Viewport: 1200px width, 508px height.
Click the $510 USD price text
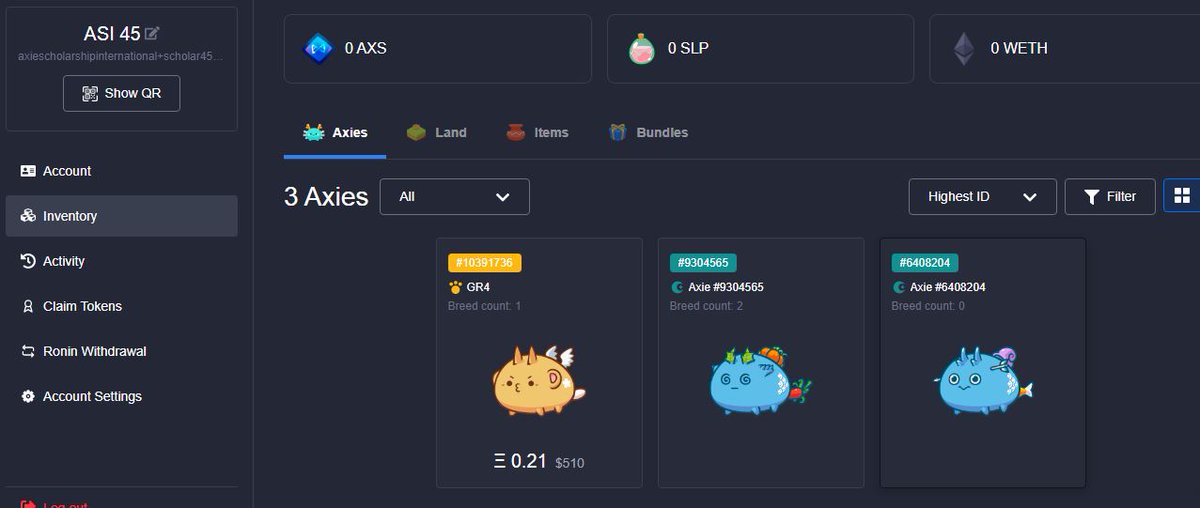570,463
